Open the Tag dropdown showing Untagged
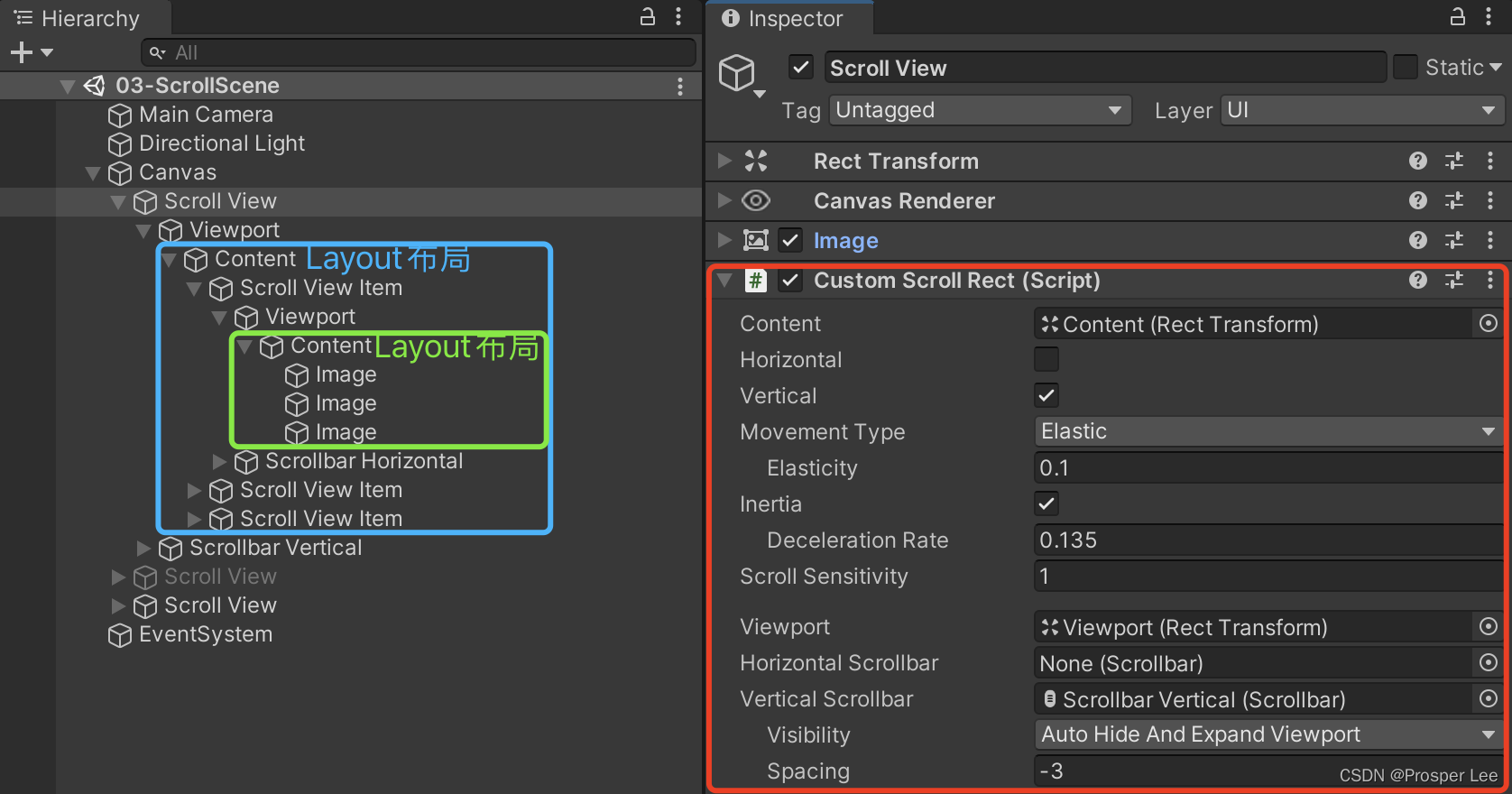 coord(980,110)
